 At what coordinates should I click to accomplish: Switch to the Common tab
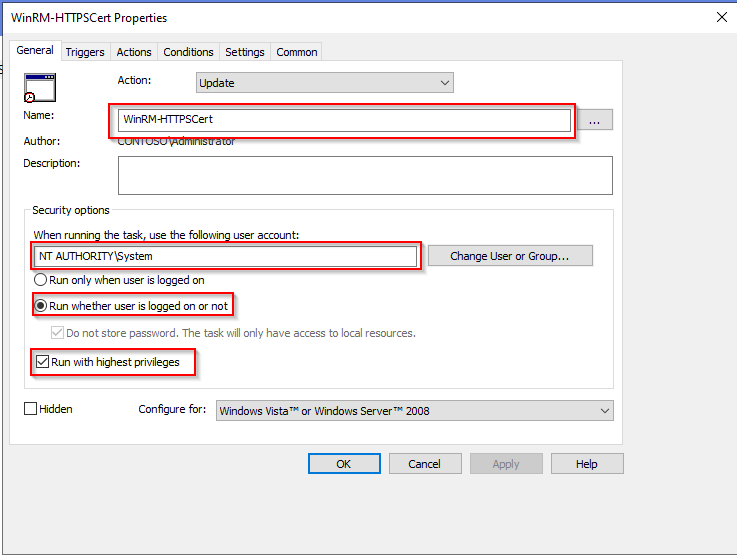point(297,52)
